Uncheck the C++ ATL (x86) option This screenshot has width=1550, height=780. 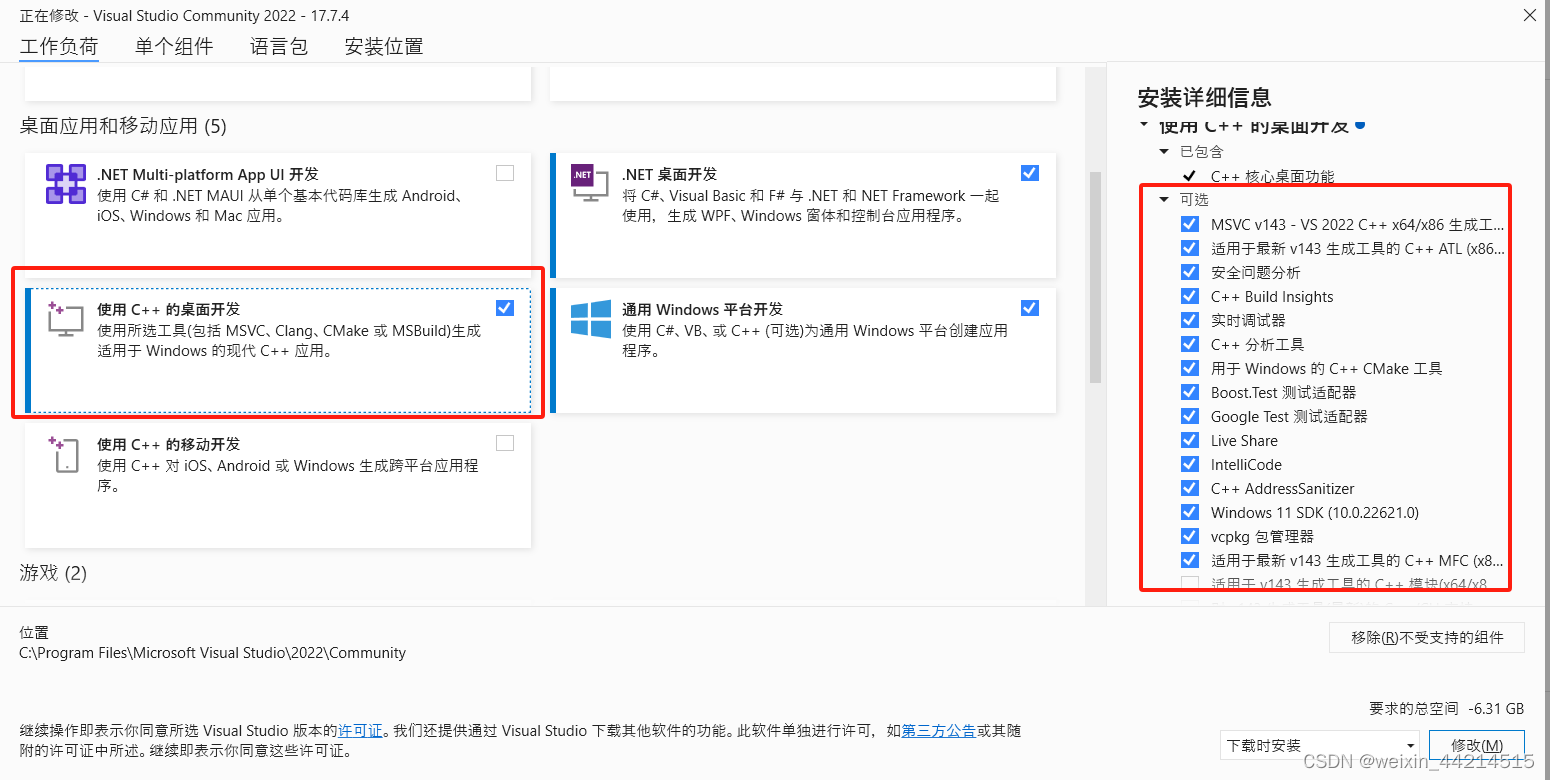[x=1190, y=248]
